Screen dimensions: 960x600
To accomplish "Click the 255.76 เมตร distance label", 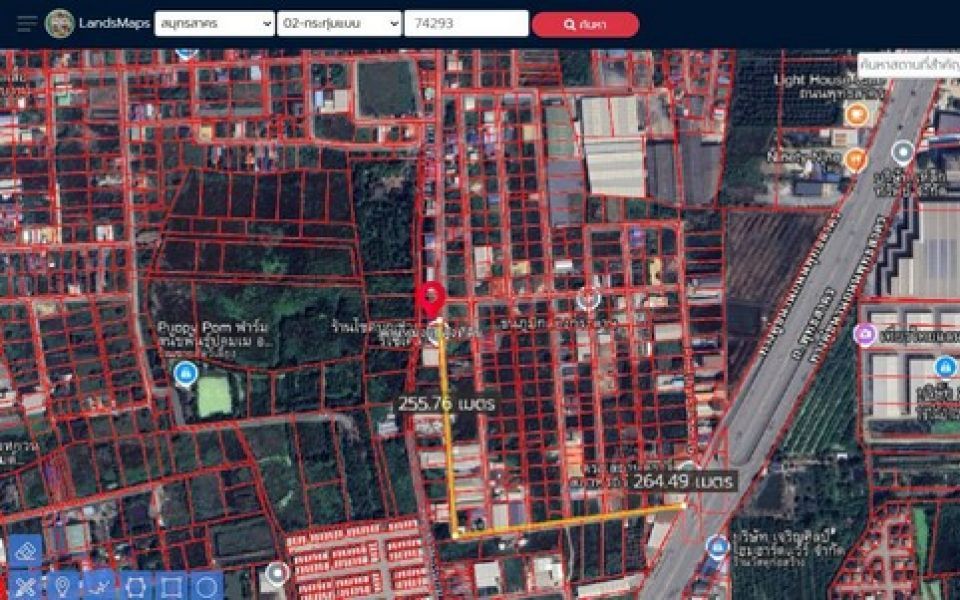I will [x=447, y=404].
